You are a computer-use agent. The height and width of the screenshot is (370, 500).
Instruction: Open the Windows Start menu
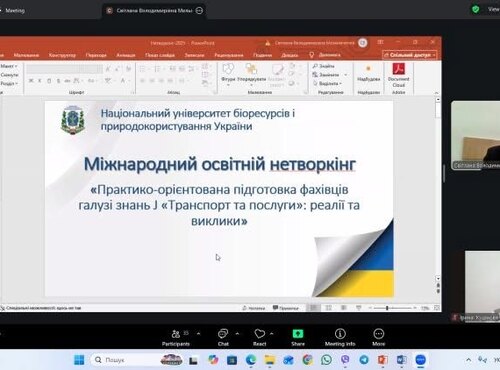(x=79, y=360)
